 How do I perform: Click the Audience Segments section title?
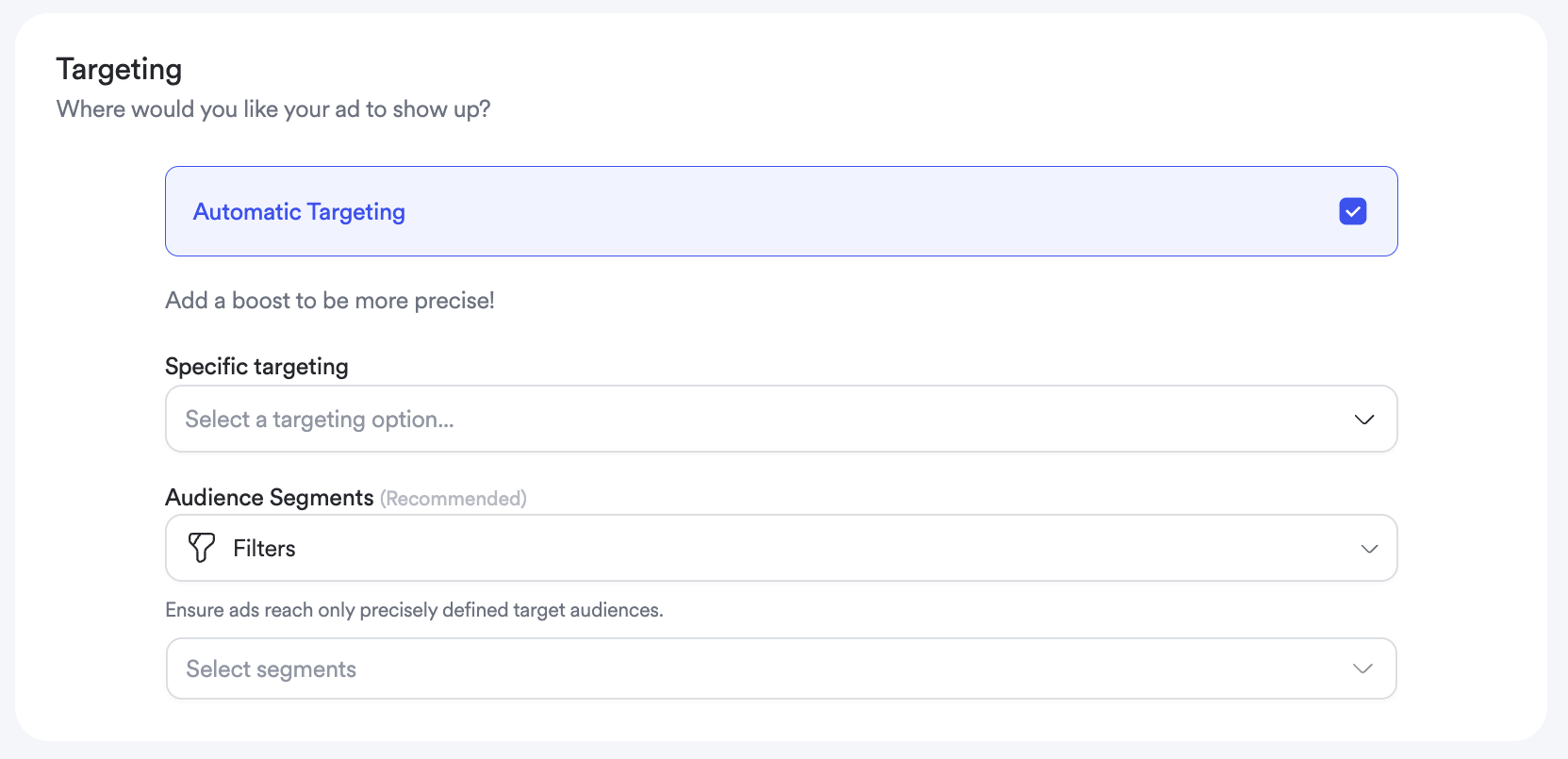[269, 497]
